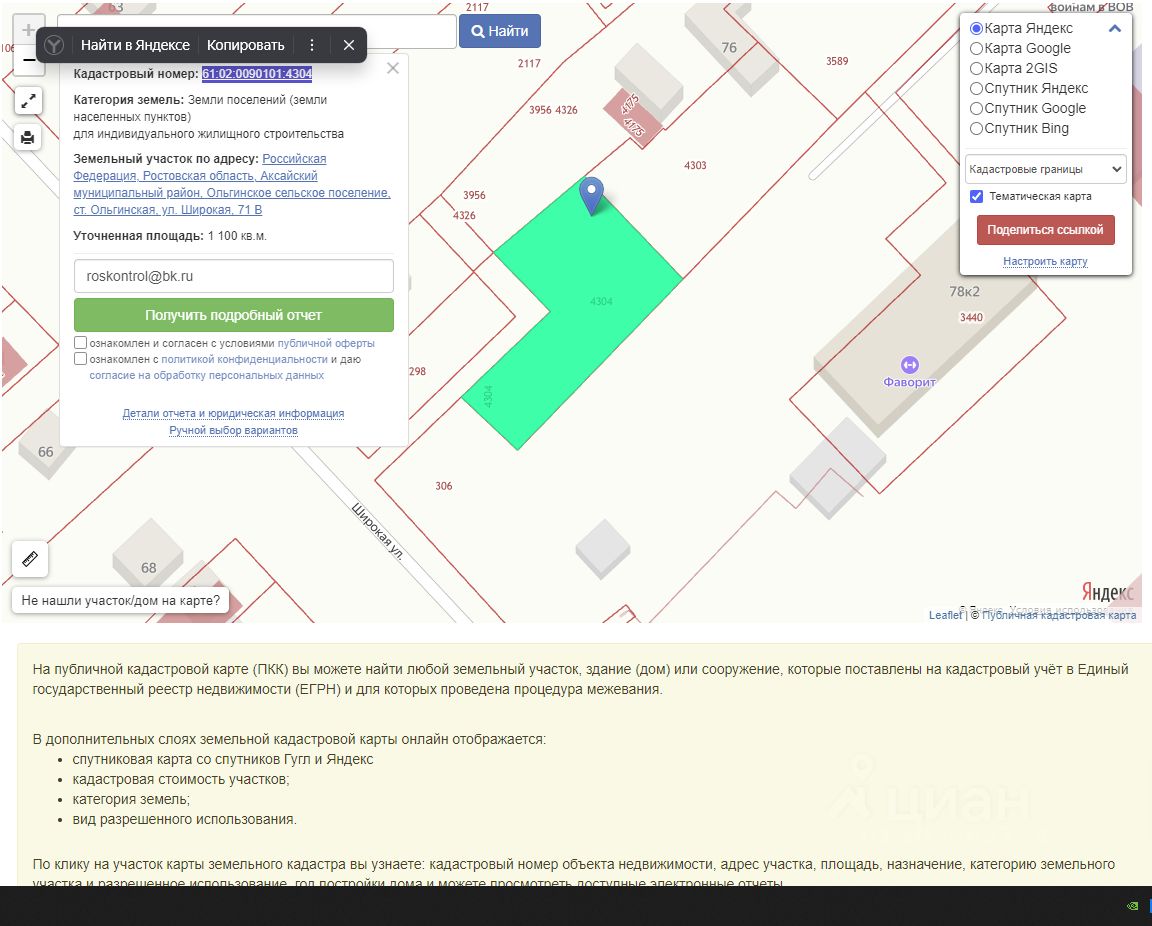
Task: Click Не нашли участок/дом на карте button
Action: (120, 600)
